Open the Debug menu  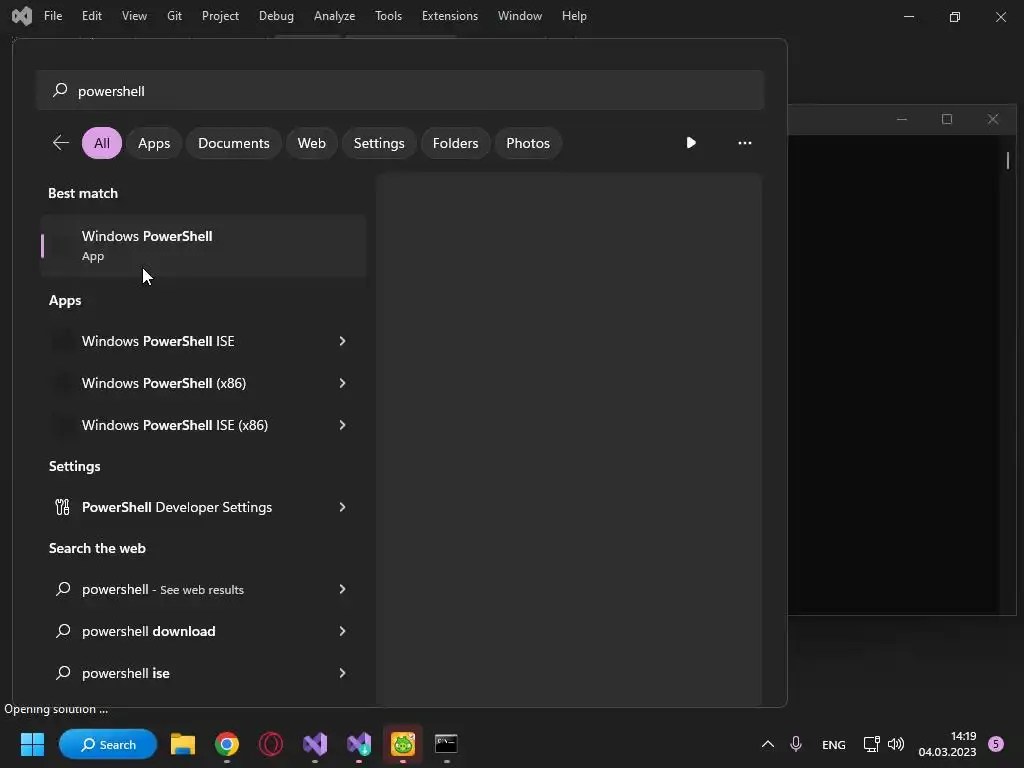[276, 16]
